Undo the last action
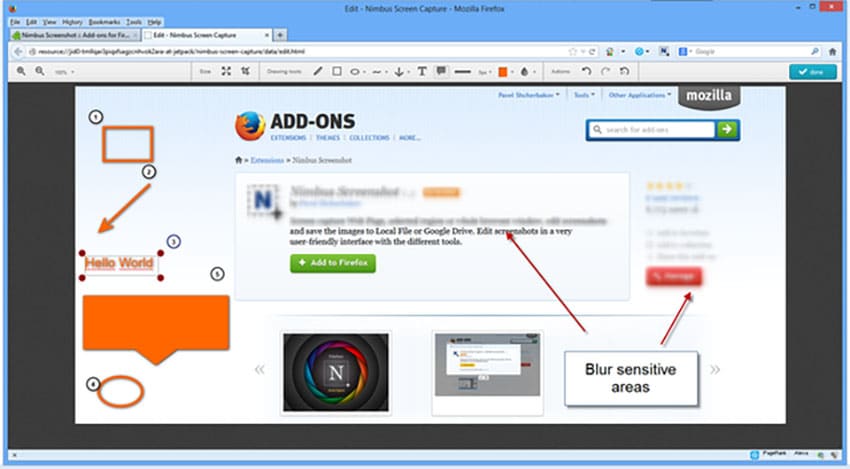The image size is (850, 469). [x=586, y=71]
